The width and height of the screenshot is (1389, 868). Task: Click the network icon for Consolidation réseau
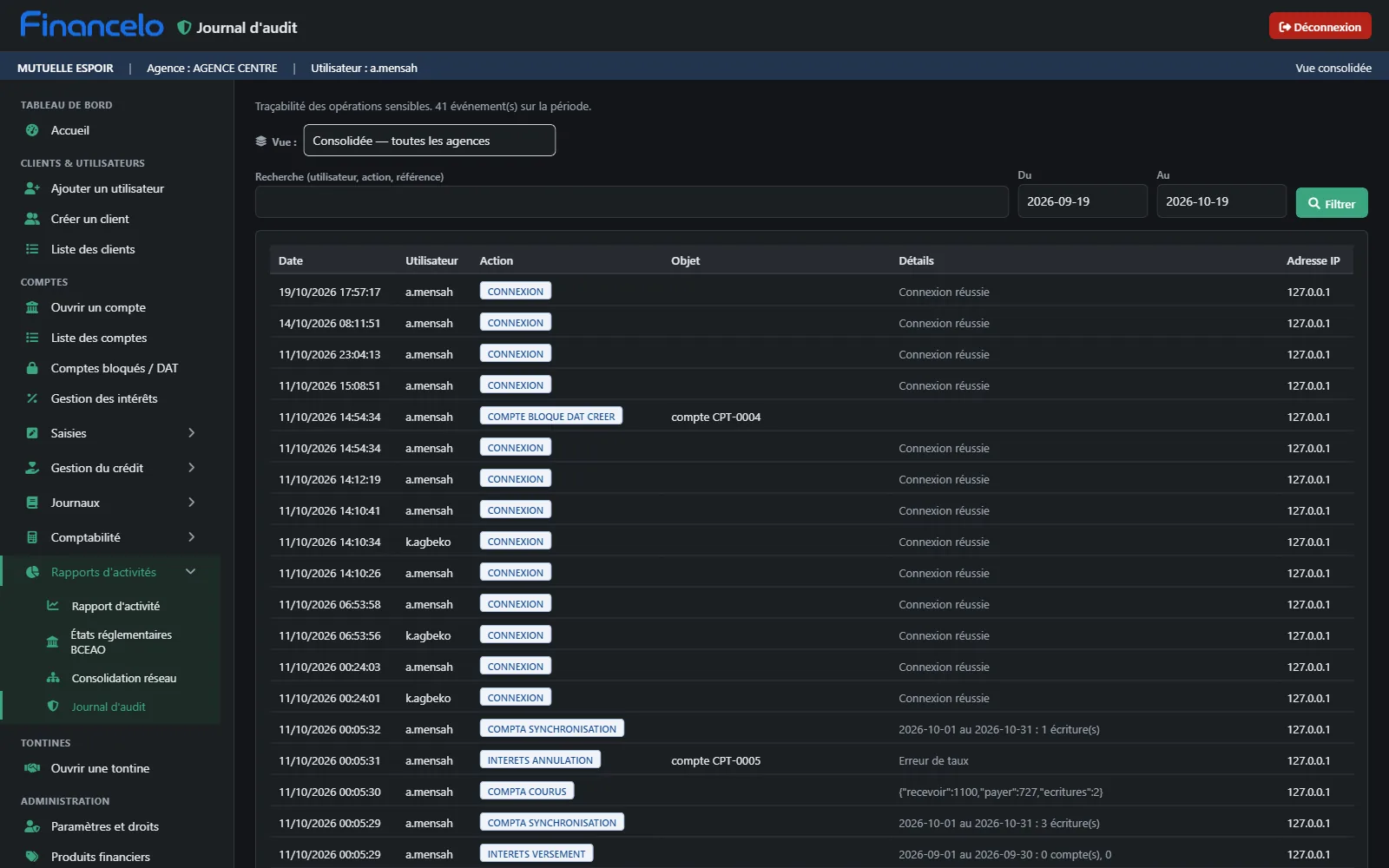53,678
